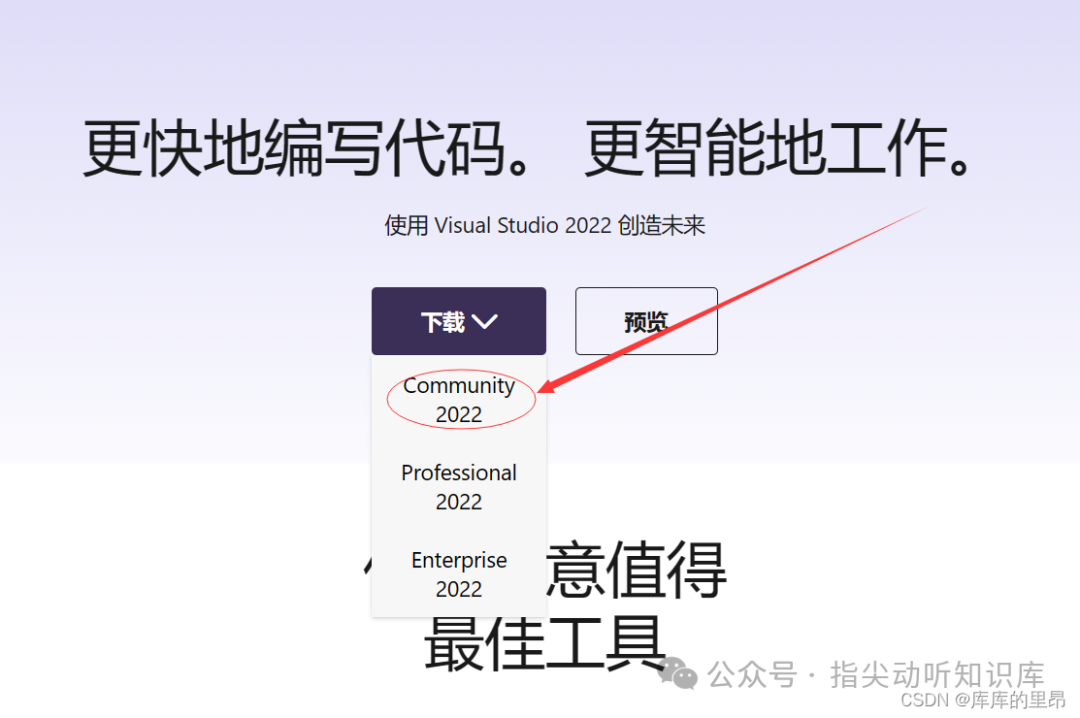Pick Enterprise 2022 download option
The image size is (1080, 718).
(x=459, y=574)
